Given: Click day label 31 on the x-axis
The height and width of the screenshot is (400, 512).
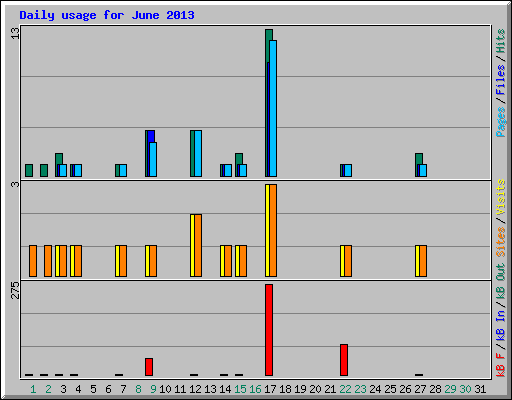Looking at the screenshot, I should click(480, 389).
